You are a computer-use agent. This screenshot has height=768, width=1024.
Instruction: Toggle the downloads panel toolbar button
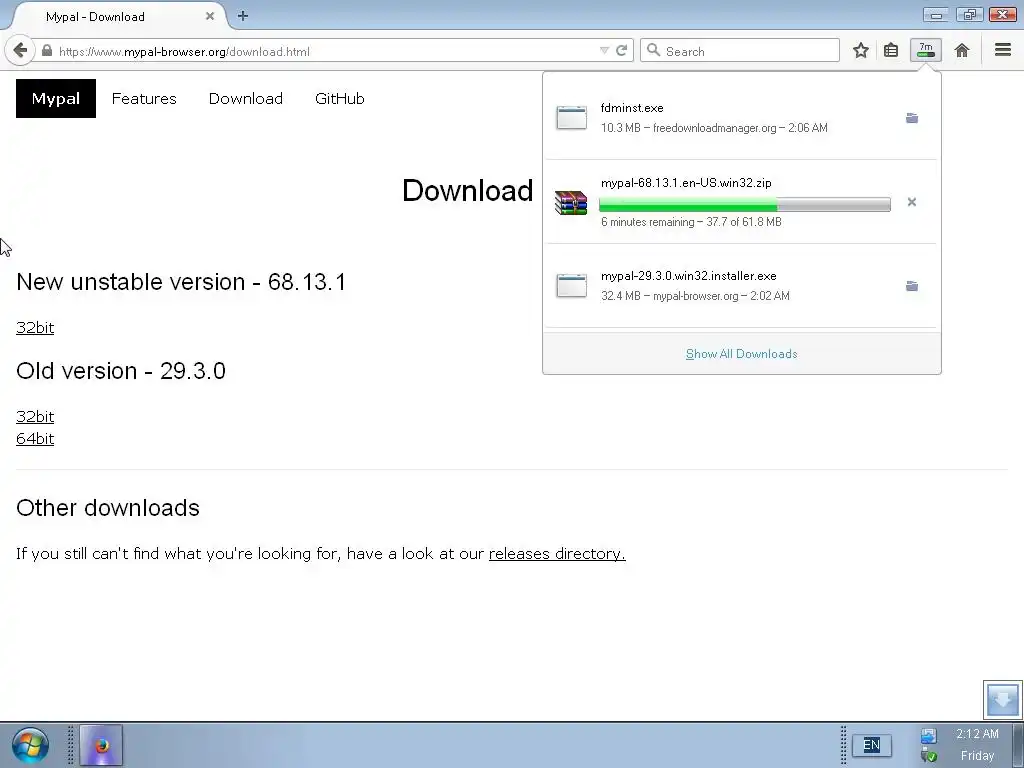pos(925,50)
